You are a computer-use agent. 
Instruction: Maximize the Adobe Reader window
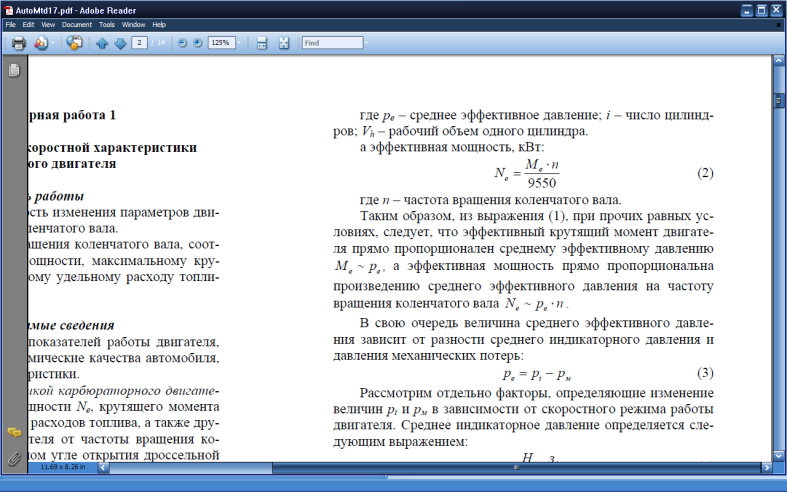pos(761,11)
